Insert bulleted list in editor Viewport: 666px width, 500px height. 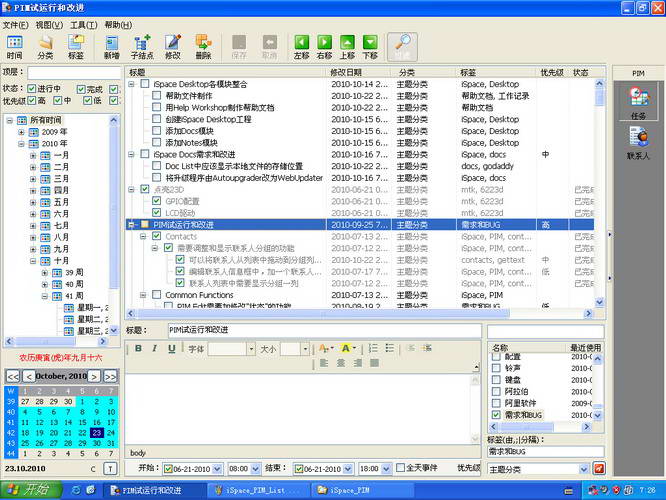(389, 348)
